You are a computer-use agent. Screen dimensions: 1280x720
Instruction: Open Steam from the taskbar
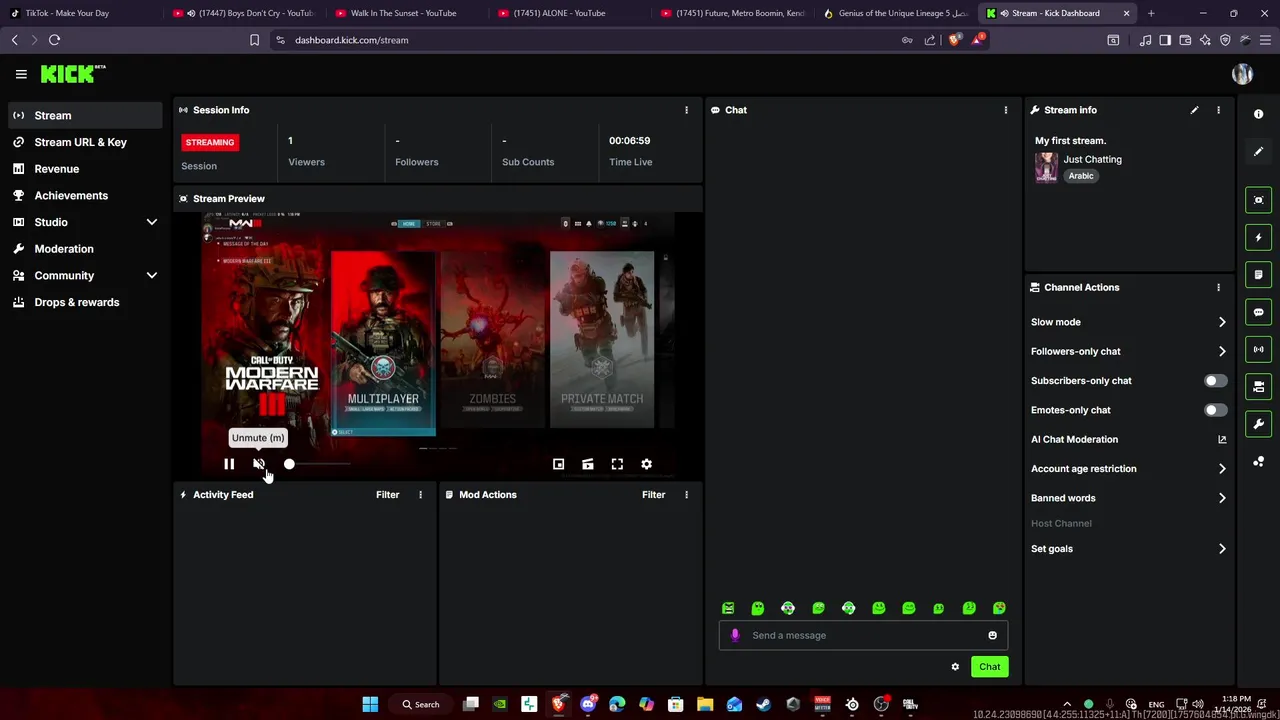(x=764, y=704)
